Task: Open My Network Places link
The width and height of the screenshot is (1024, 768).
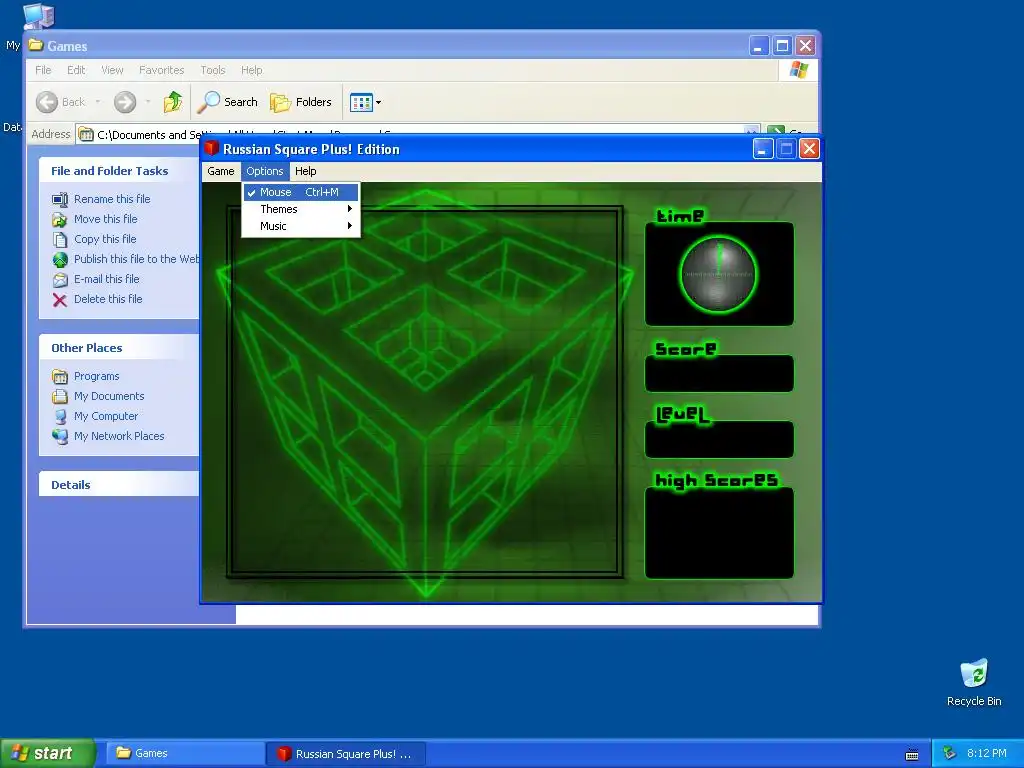Action: point(119,436)
